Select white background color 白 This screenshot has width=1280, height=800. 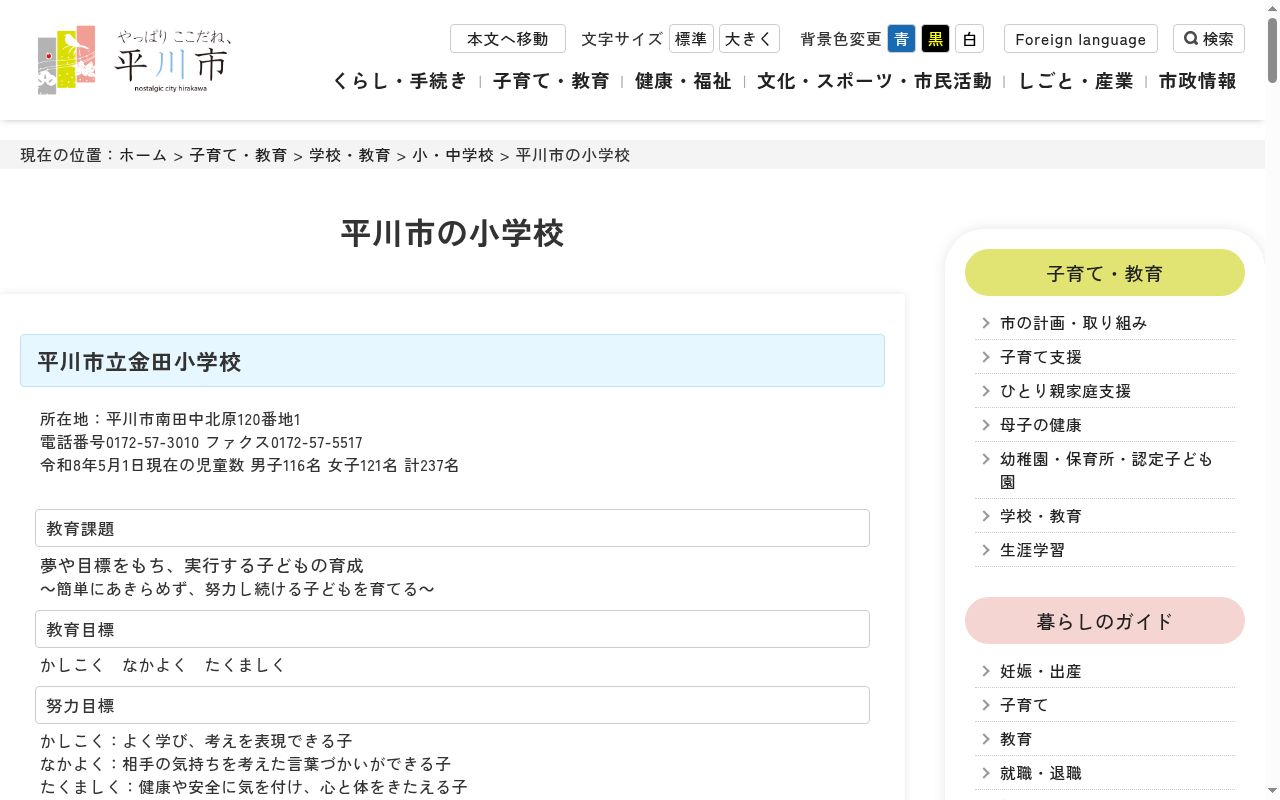point(969,39)
